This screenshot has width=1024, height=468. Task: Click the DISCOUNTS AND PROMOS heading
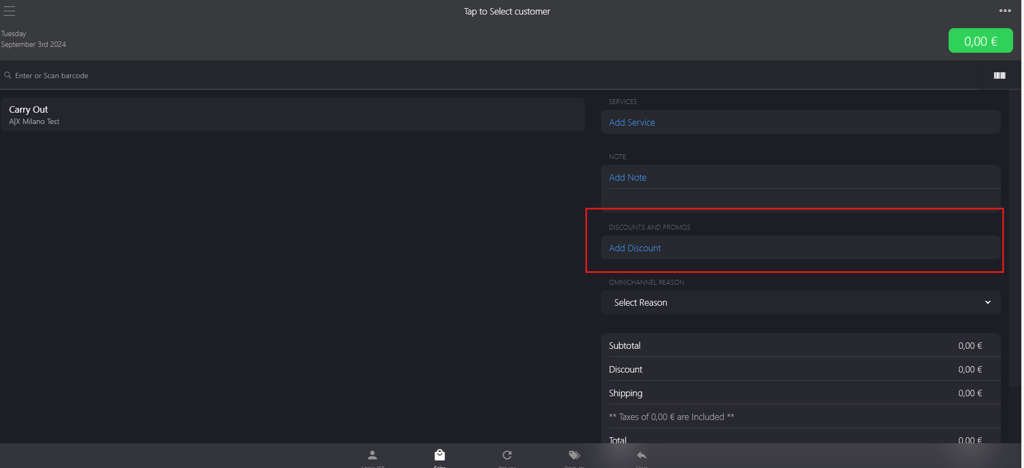(x=649, y=227)
